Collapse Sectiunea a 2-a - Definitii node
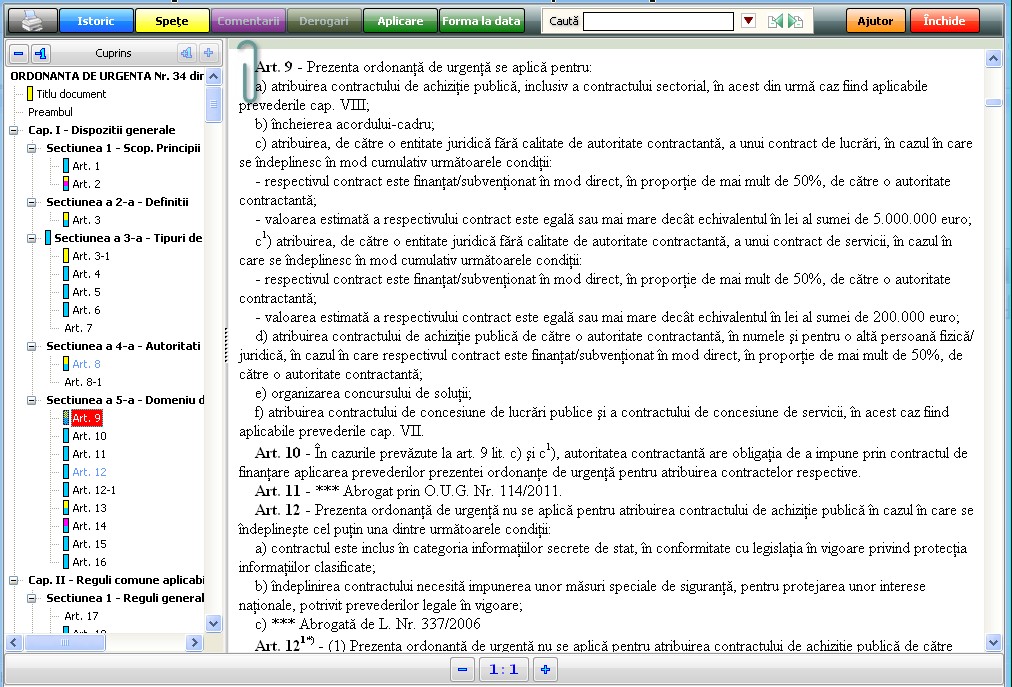This screenshot has width=1012, height=687. [x=32, y=202]
